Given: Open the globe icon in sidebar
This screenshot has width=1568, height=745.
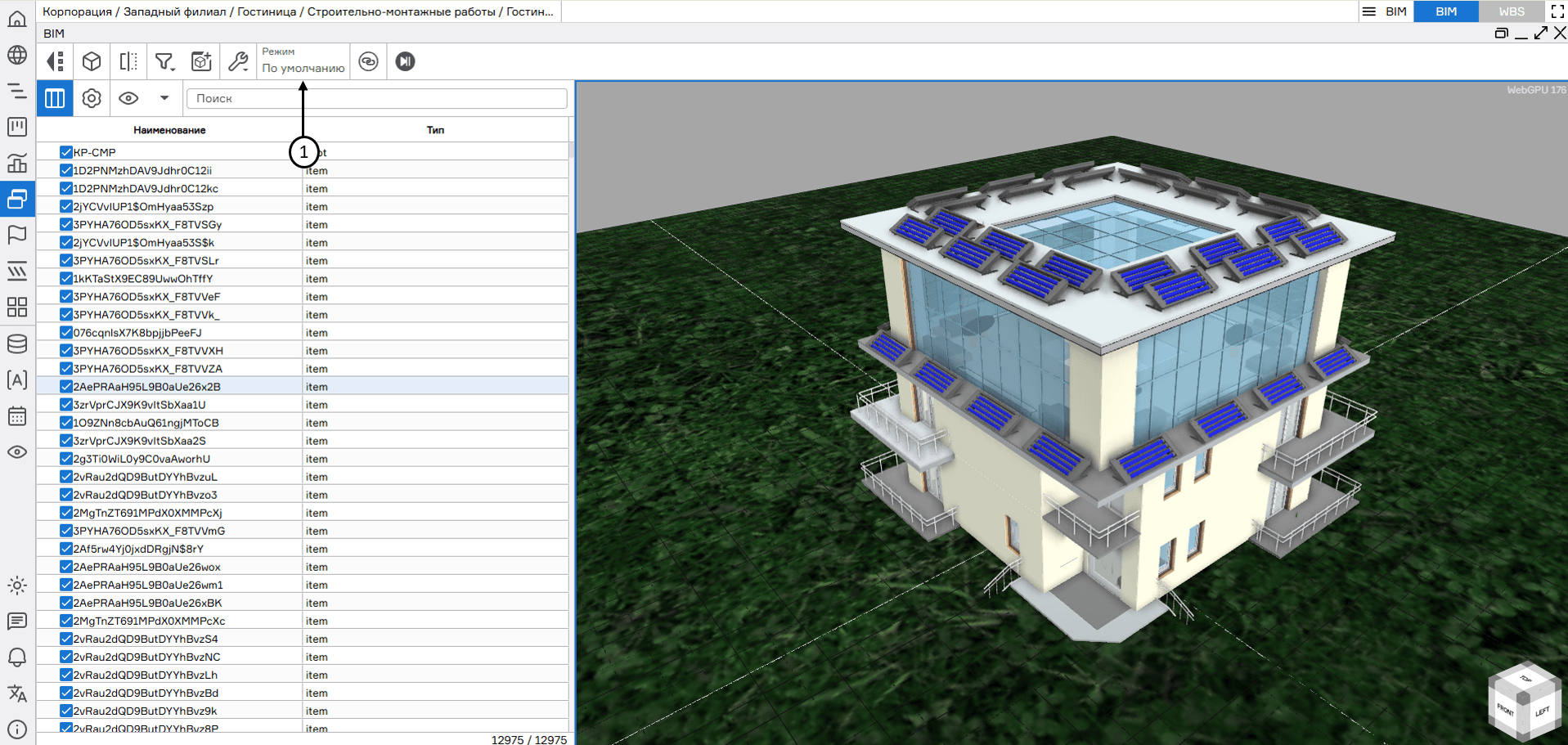Looking at the screenshot, I should pos(17,55).
